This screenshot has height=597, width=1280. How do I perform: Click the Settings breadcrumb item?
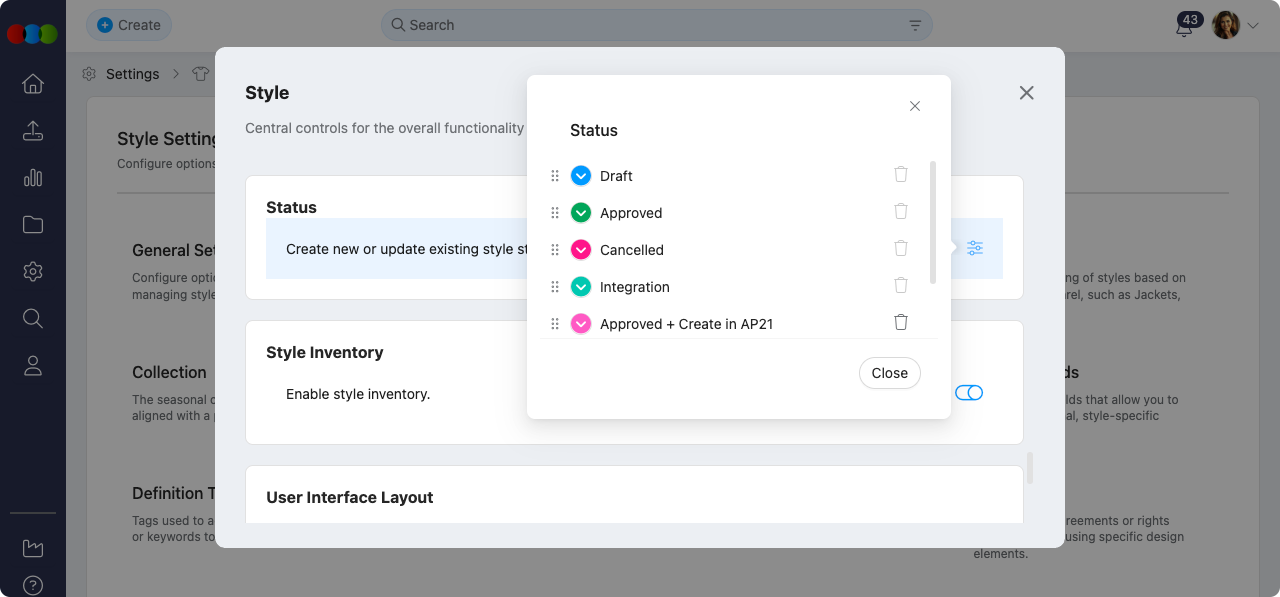click(132, 74)
